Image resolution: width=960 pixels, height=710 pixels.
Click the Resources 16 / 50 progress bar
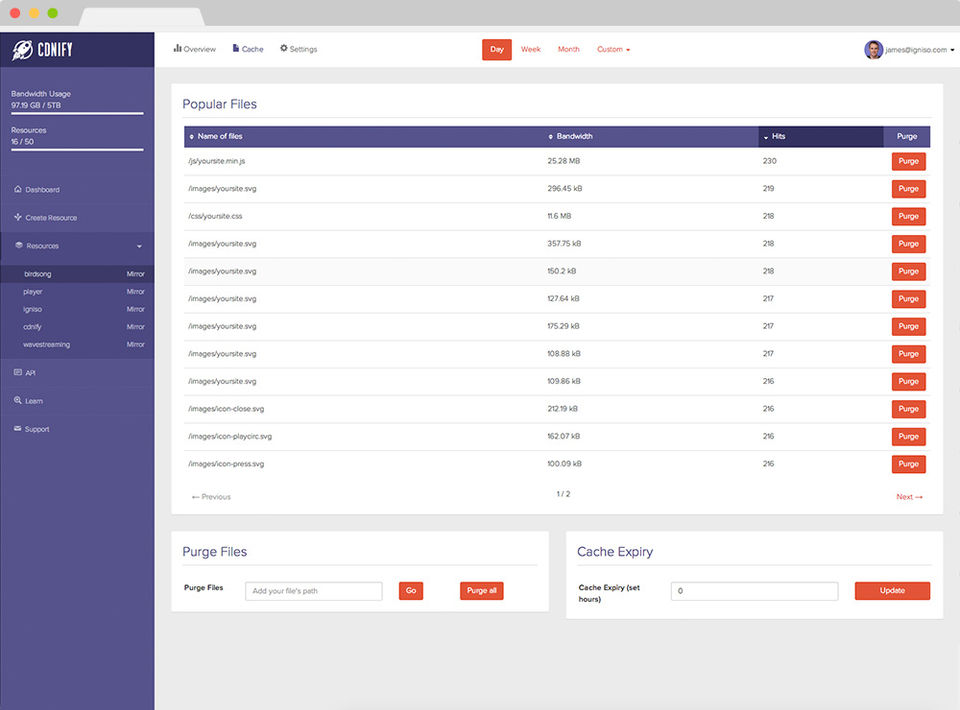77,149
